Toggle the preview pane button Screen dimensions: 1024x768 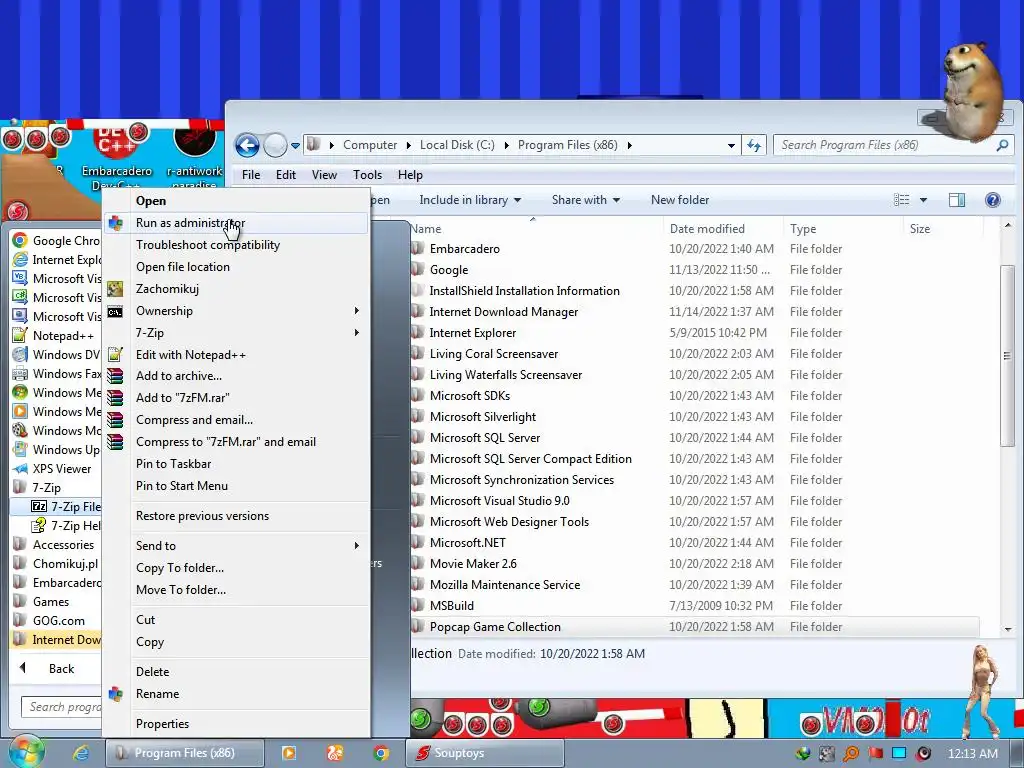[957, 200]
